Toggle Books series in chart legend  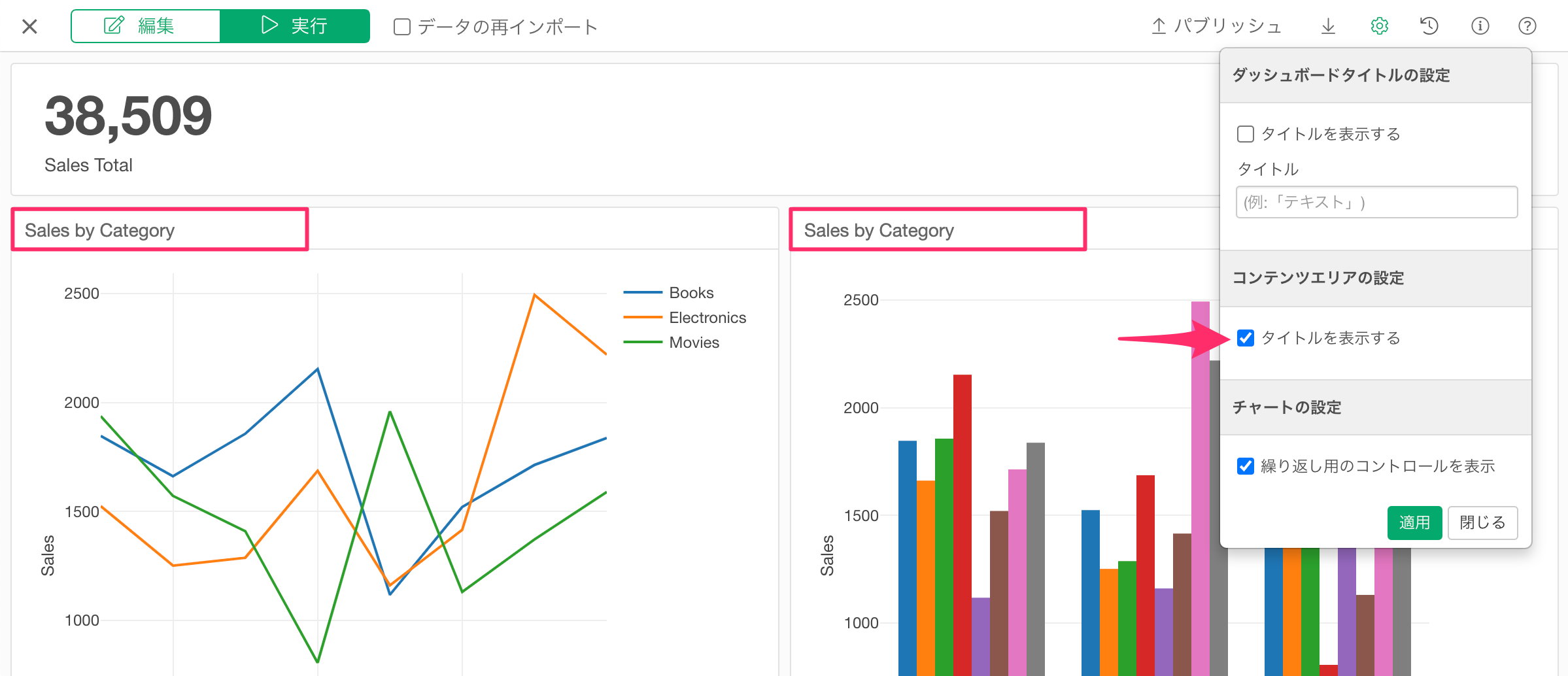click(x=690, y=293)
